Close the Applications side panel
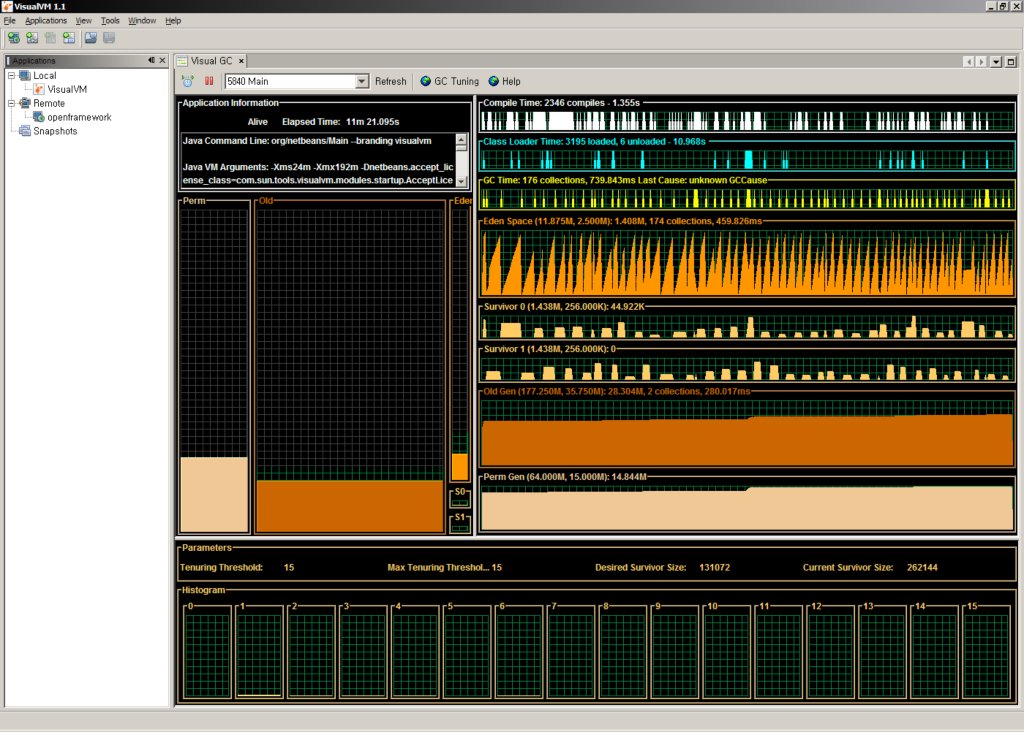Viewport: 1024px width, 732px height. click(x=163, y=60)
